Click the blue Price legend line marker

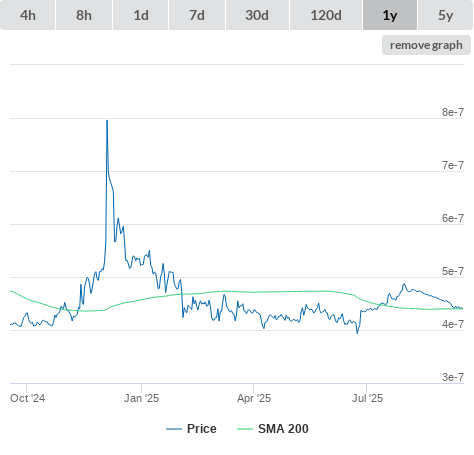click(x=174, y=429)
